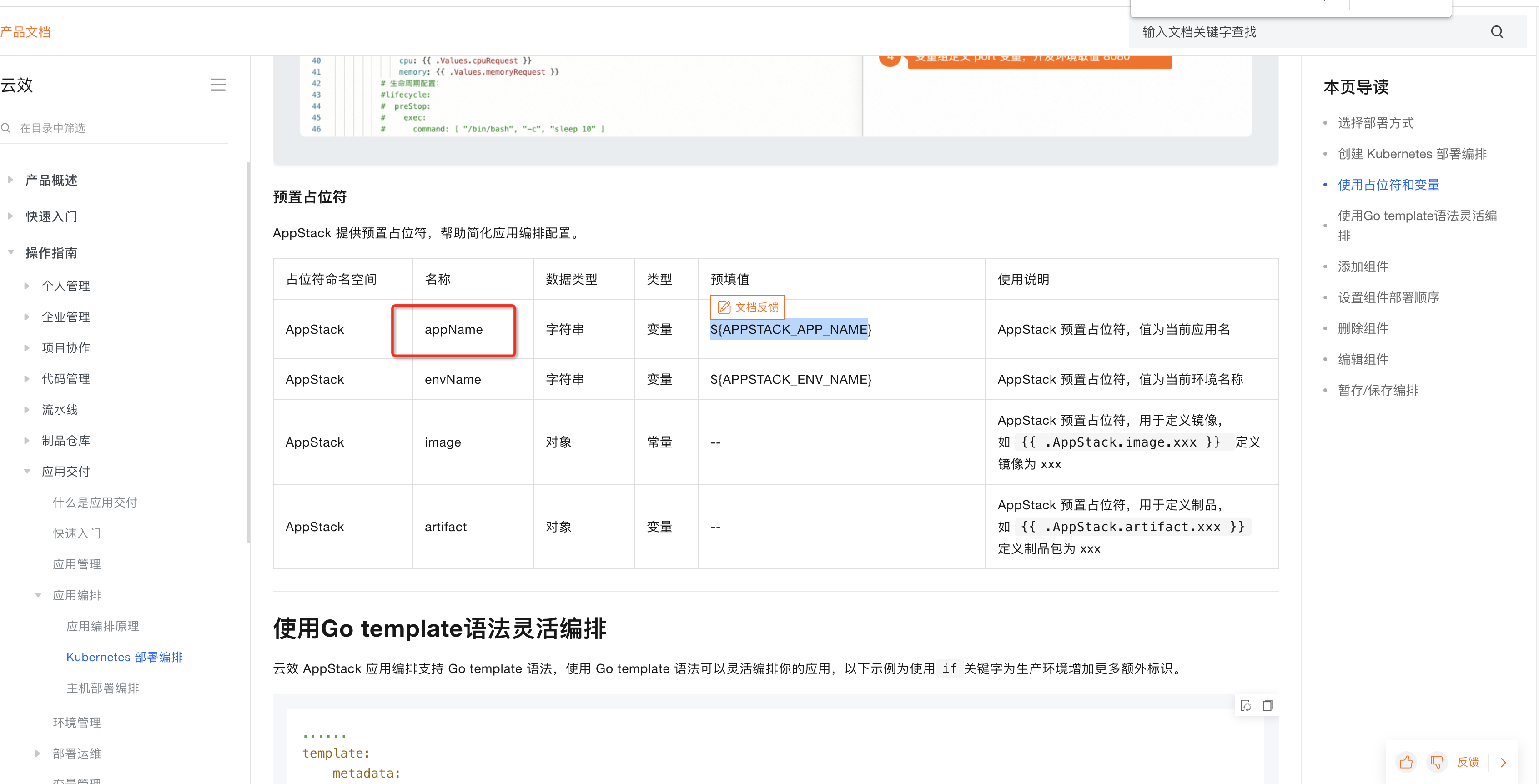The image size is (1539, 784).
Task: Copy the code block with copy icon
Action: [1268, 705]
